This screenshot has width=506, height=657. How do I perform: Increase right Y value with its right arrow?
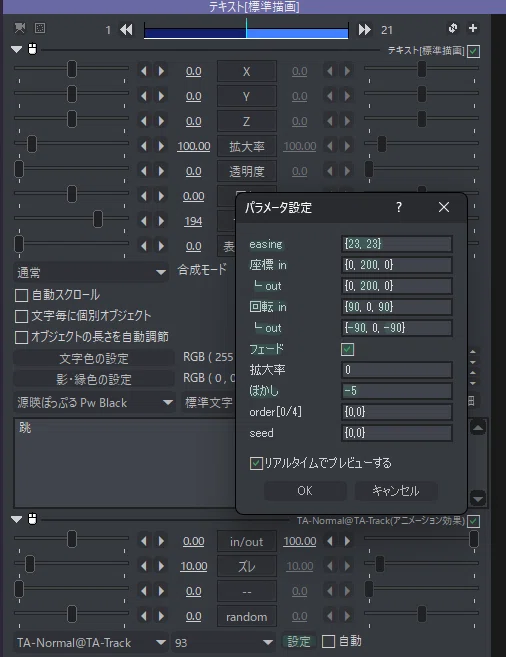click(x=347, y=96)
